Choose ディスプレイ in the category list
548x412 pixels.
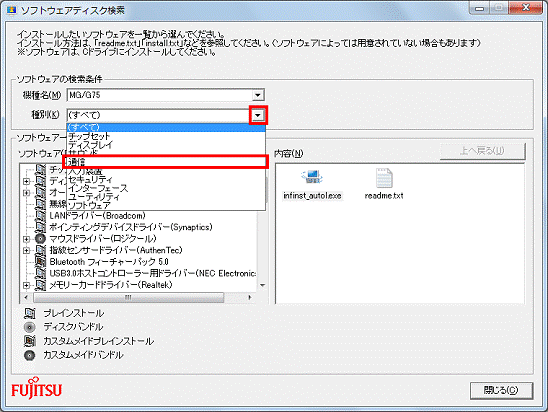point(166,144)
